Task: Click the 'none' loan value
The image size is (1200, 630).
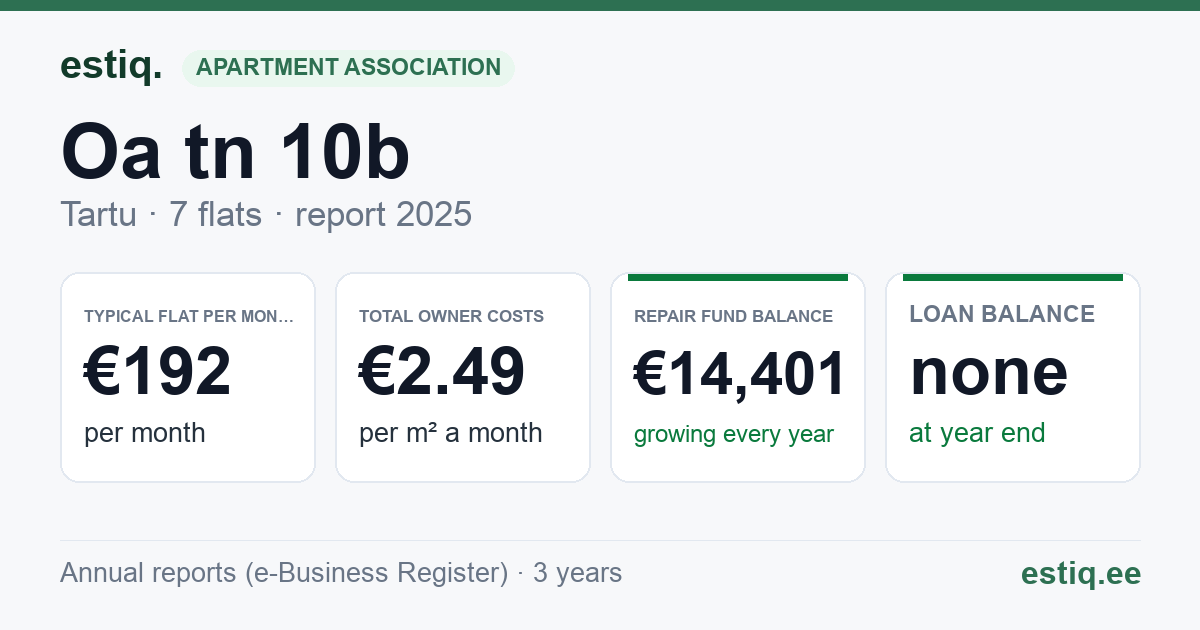Action: click(988, 371)
